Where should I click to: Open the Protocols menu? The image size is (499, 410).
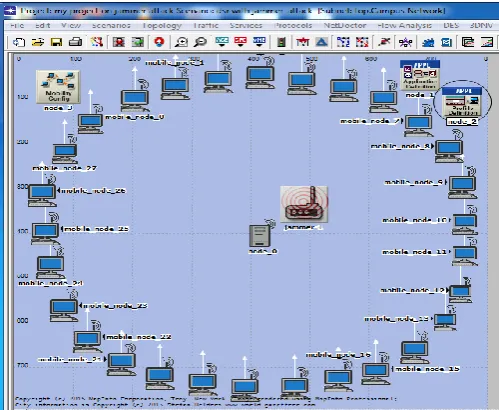point(293,25)
